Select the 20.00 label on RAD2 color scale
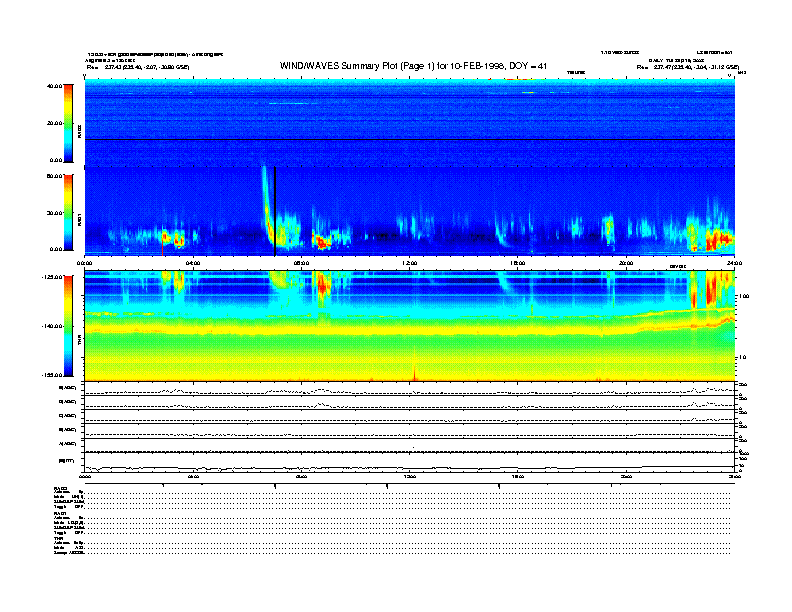Image resolution: width=792 pixels, height=612 pixels. [x=54, y=123]
